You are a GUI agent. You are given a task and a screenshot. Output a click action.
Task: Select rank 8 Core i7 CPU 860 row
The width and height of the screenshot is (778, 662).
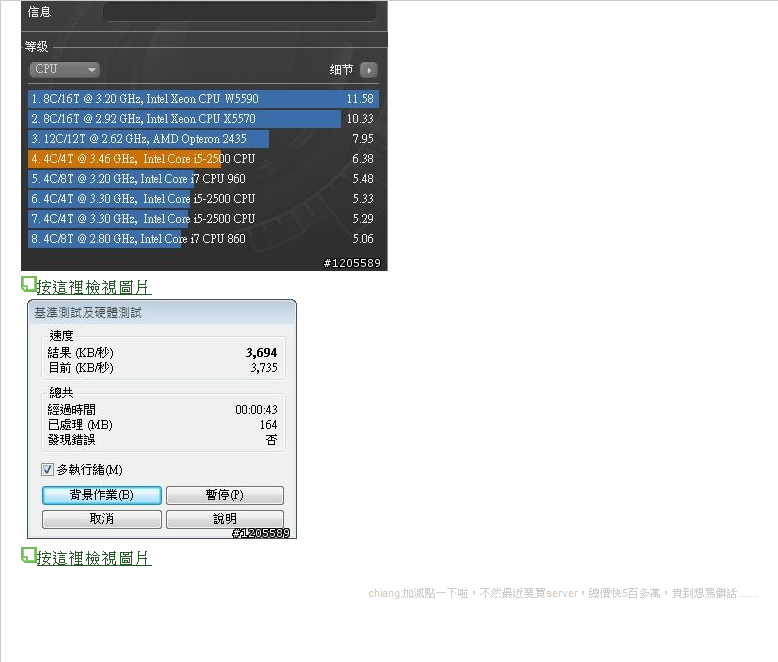coord(203,239)
